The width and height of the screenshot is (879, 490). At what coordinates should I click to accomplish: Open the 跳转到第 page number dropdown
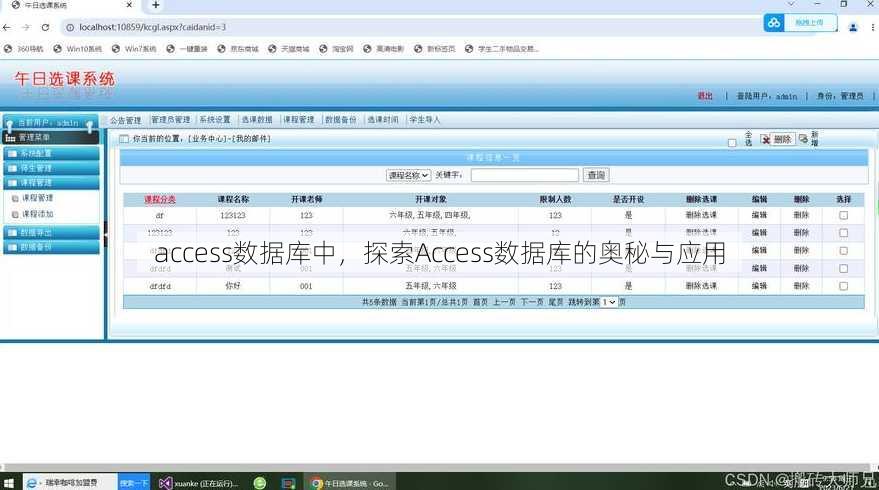point(609,302)
